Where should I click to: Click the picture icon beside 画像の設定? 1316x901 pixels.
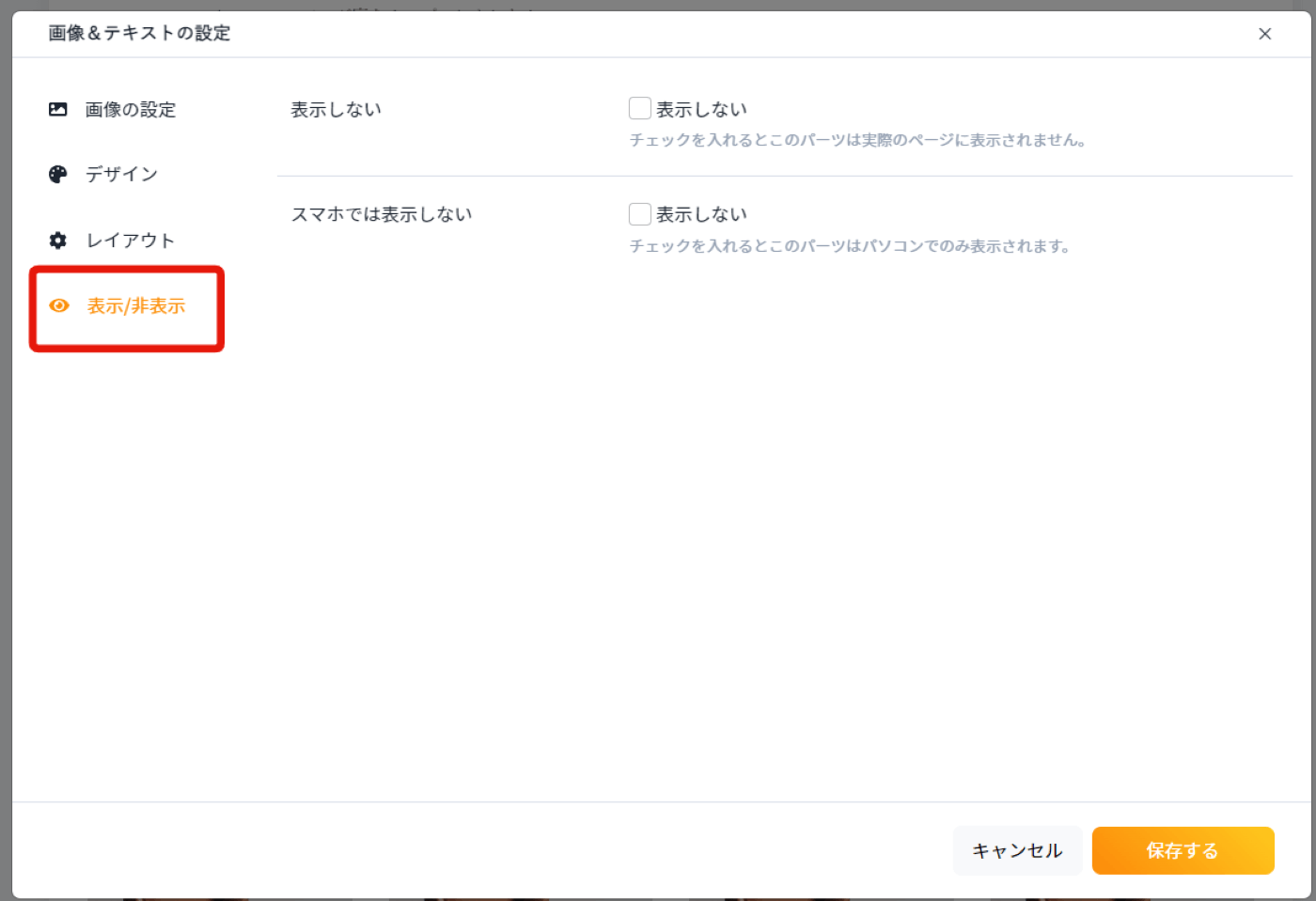coord(58,109)
